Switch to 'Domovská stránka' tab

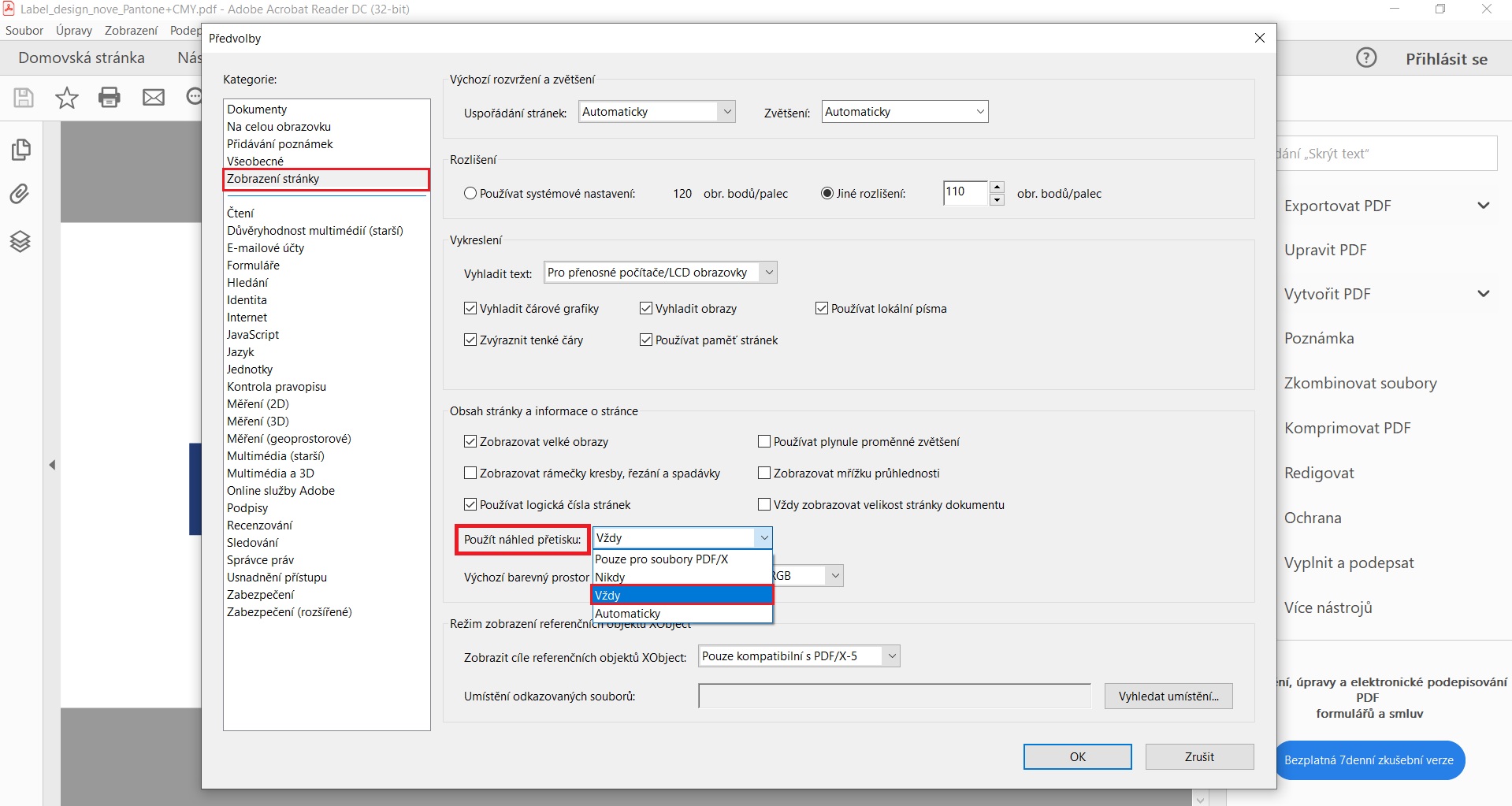pos(81,58)
